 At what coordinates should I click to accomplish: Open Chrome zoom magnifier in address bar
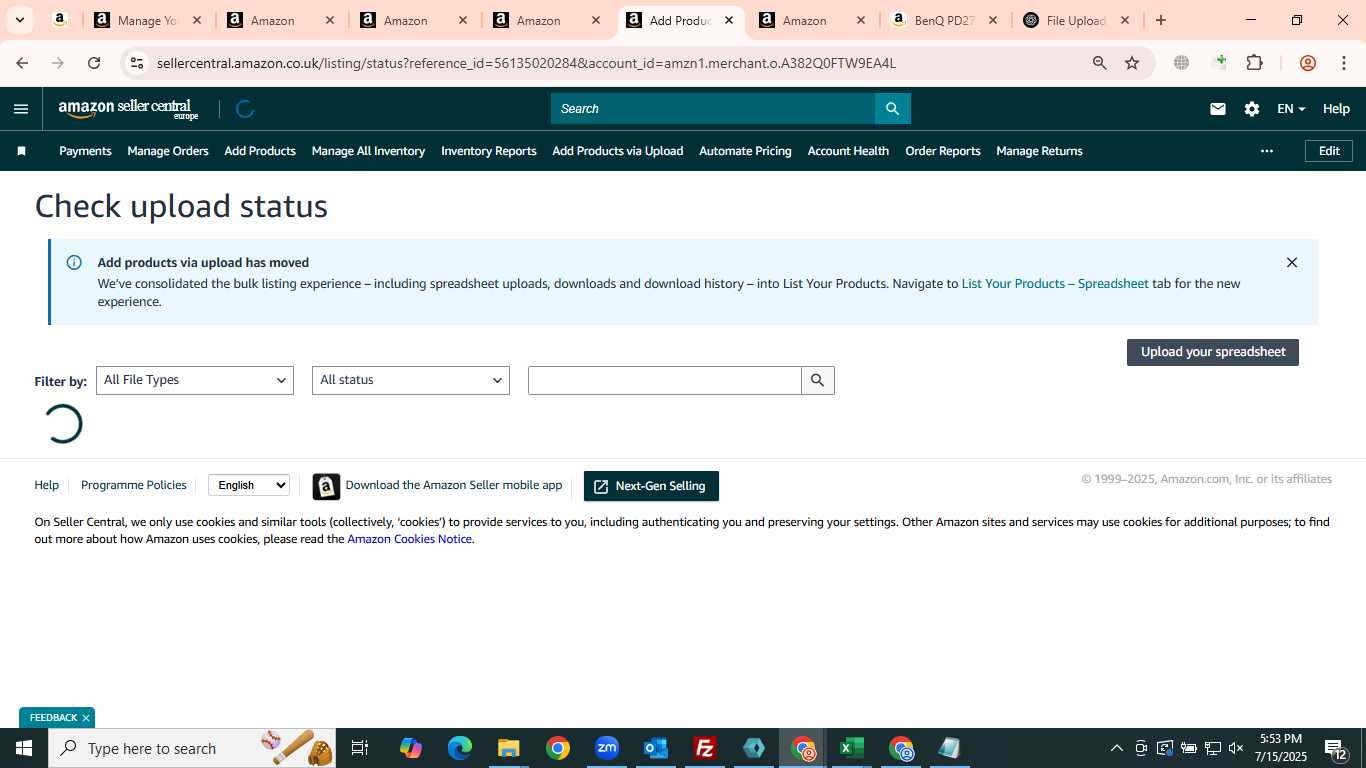pyautogui.click(x=1100, y=63)
